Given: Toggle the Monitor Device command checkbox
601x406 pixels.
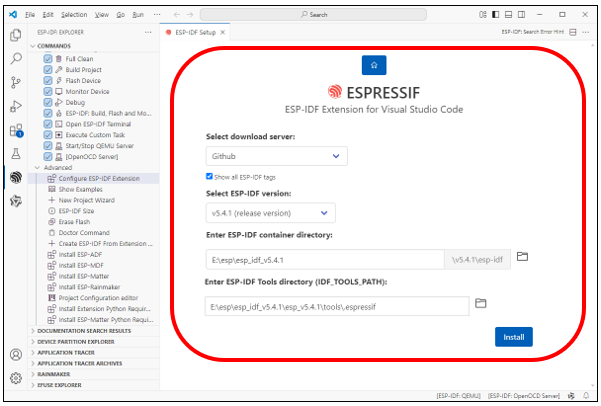Looking at the screenshot, I should point(48,92).
